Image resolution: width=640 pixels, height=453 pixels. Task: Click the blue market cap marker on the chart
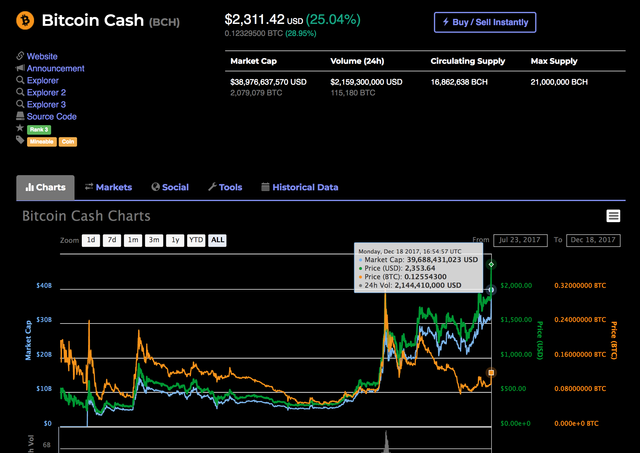(491, 290)
